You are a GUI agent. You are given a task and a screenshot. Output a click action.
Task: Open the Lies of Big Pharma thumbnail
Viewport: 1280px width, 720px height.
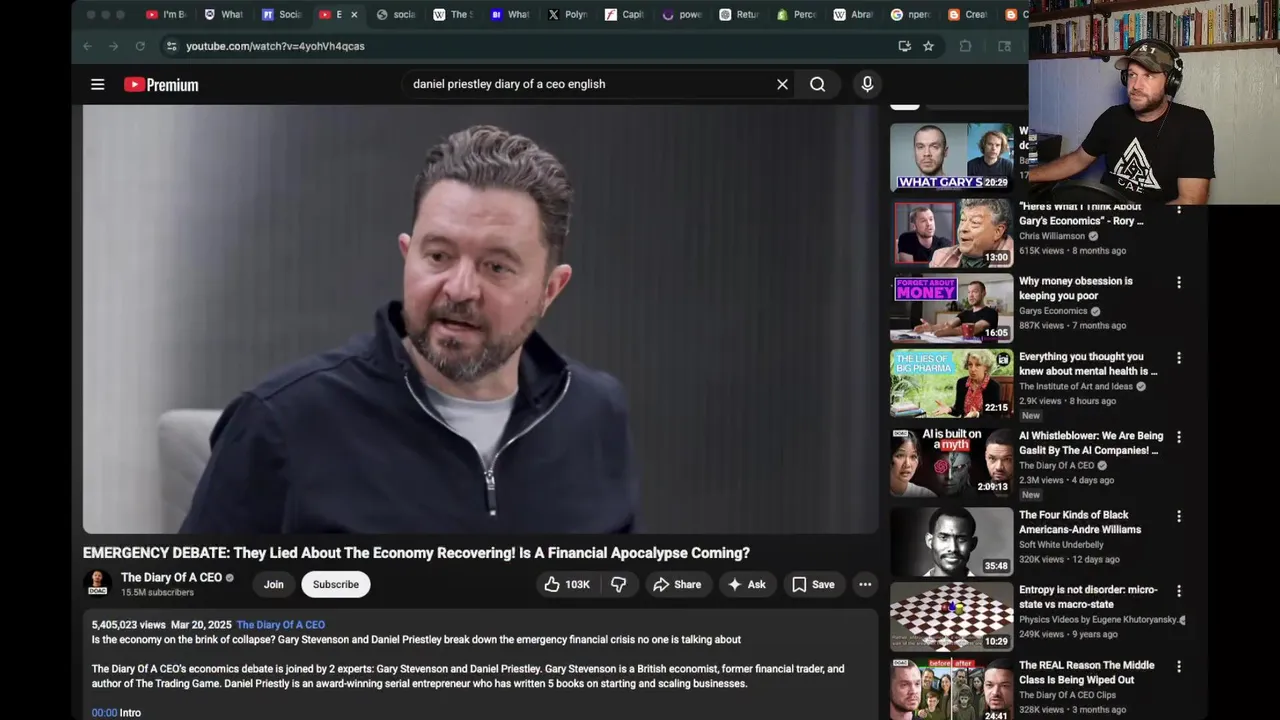(x=951, y=384)
